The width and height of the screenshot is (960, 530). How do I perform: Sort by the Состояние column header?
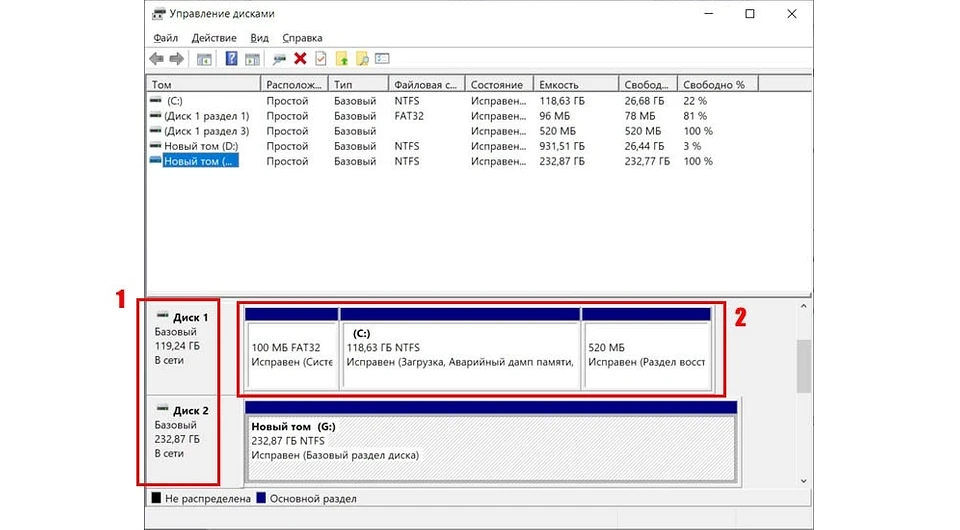[499, 84]
